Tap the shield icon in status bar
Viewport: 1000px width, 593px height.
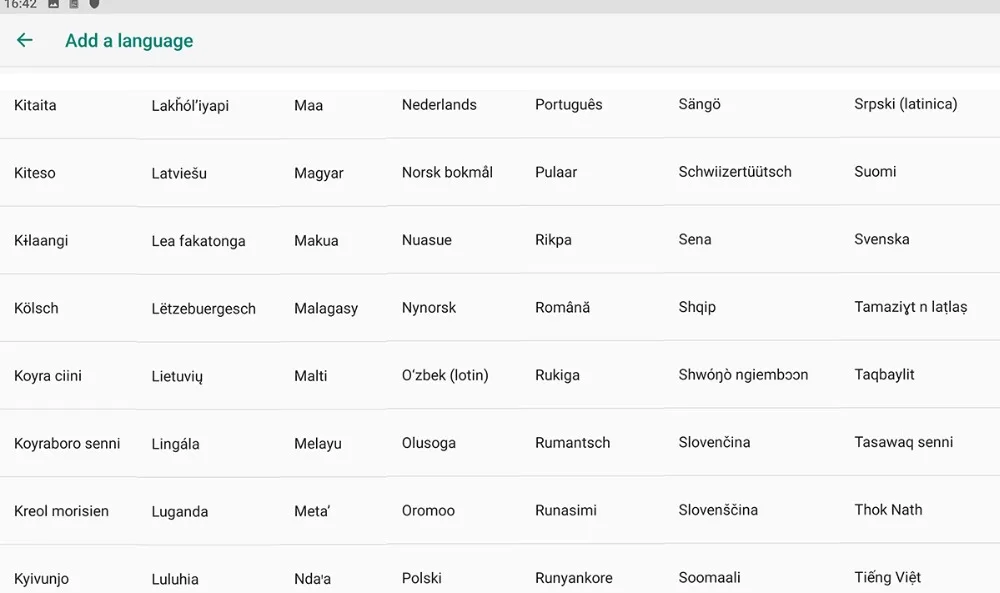point(94,4)
